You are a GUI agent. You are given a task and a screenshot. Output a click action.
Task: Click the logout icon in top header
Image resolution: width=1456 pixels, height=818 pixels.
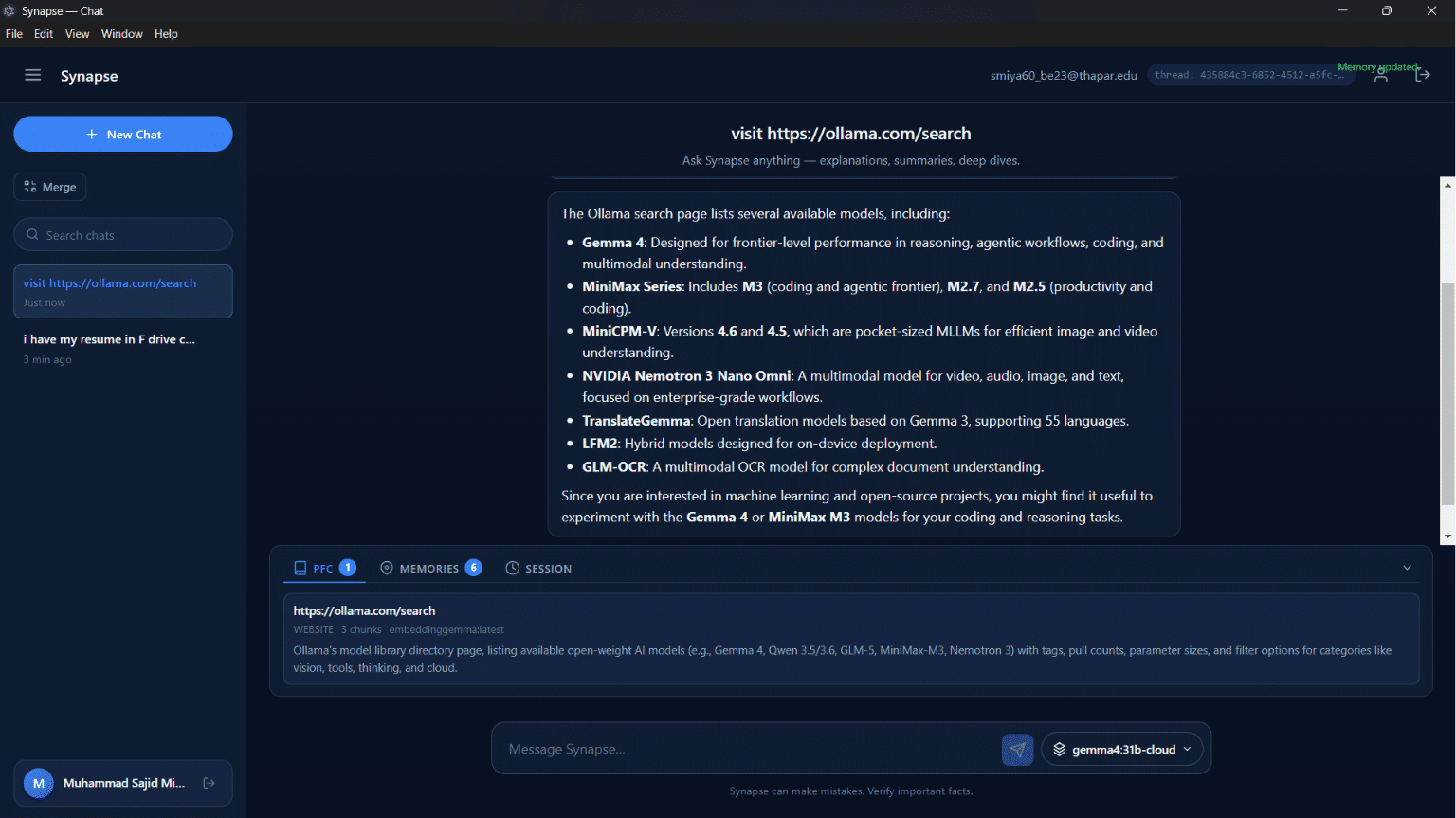click(x=1422, y=76)
